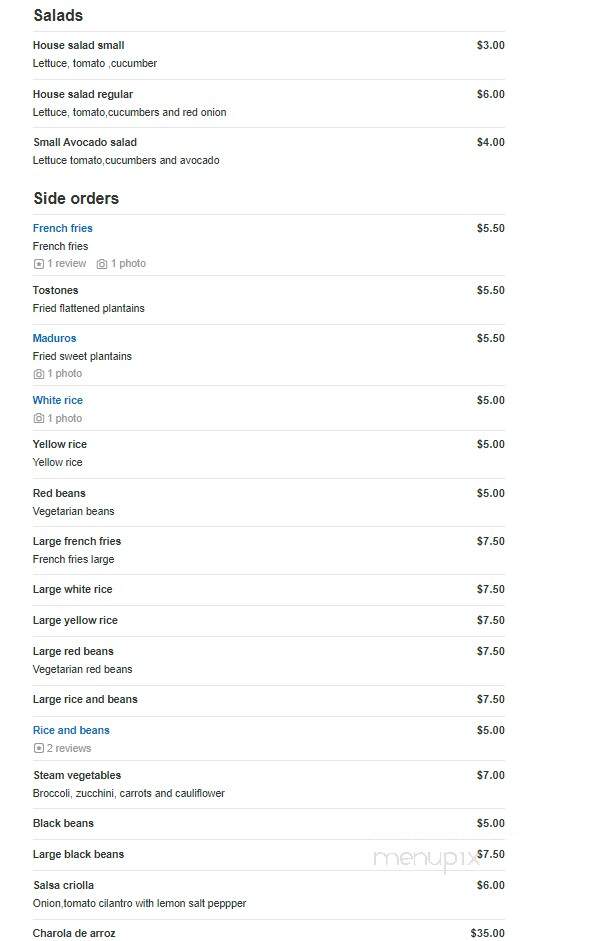Click the menupix watermark logo
Viewport: 606px width, 941px height.
[426, 859]
